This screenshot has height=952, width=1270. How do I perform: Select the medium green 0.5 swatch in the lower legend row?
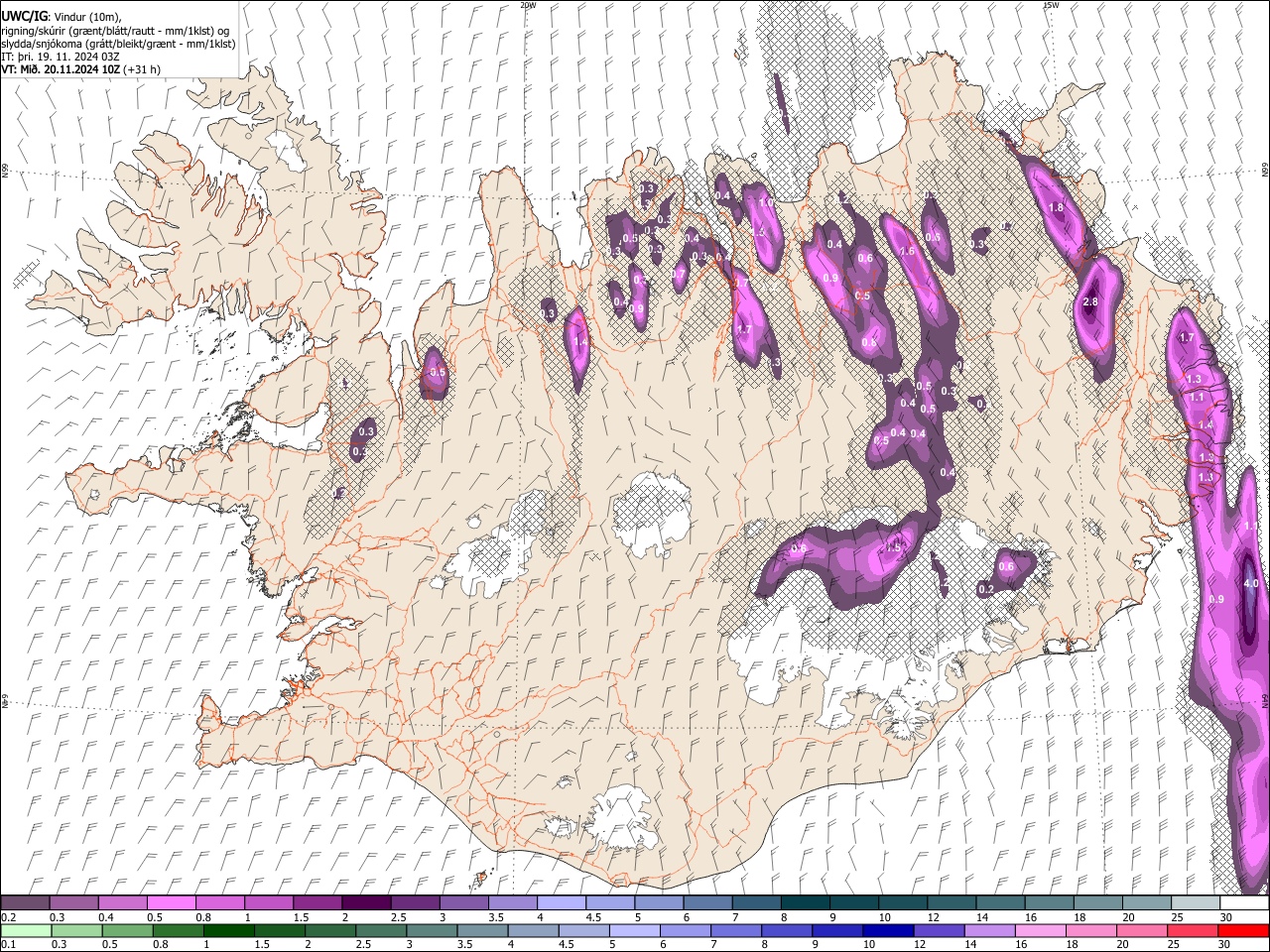(x=127, y=930)
